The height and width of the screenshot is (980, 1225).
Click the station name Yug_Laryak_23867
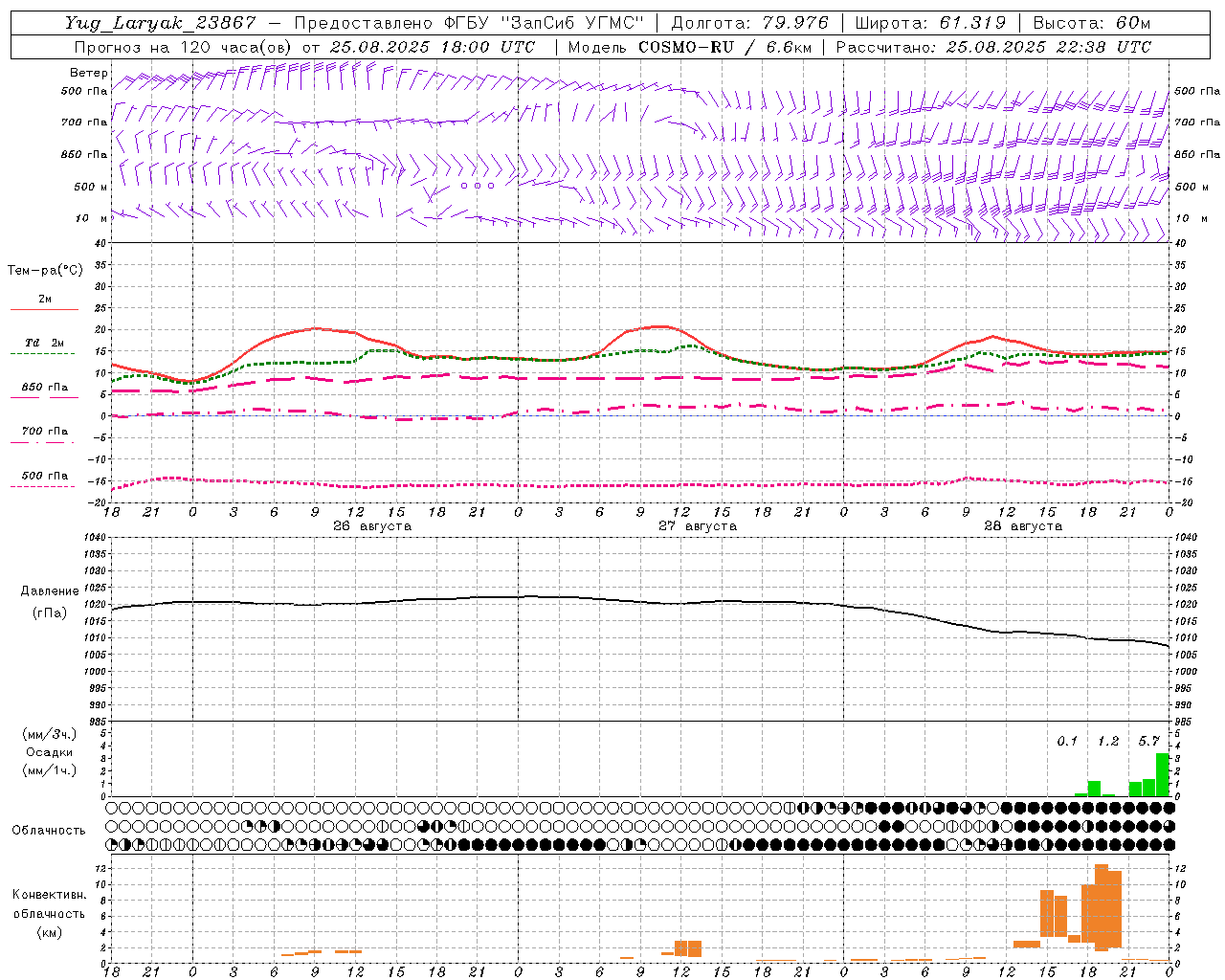161,23
